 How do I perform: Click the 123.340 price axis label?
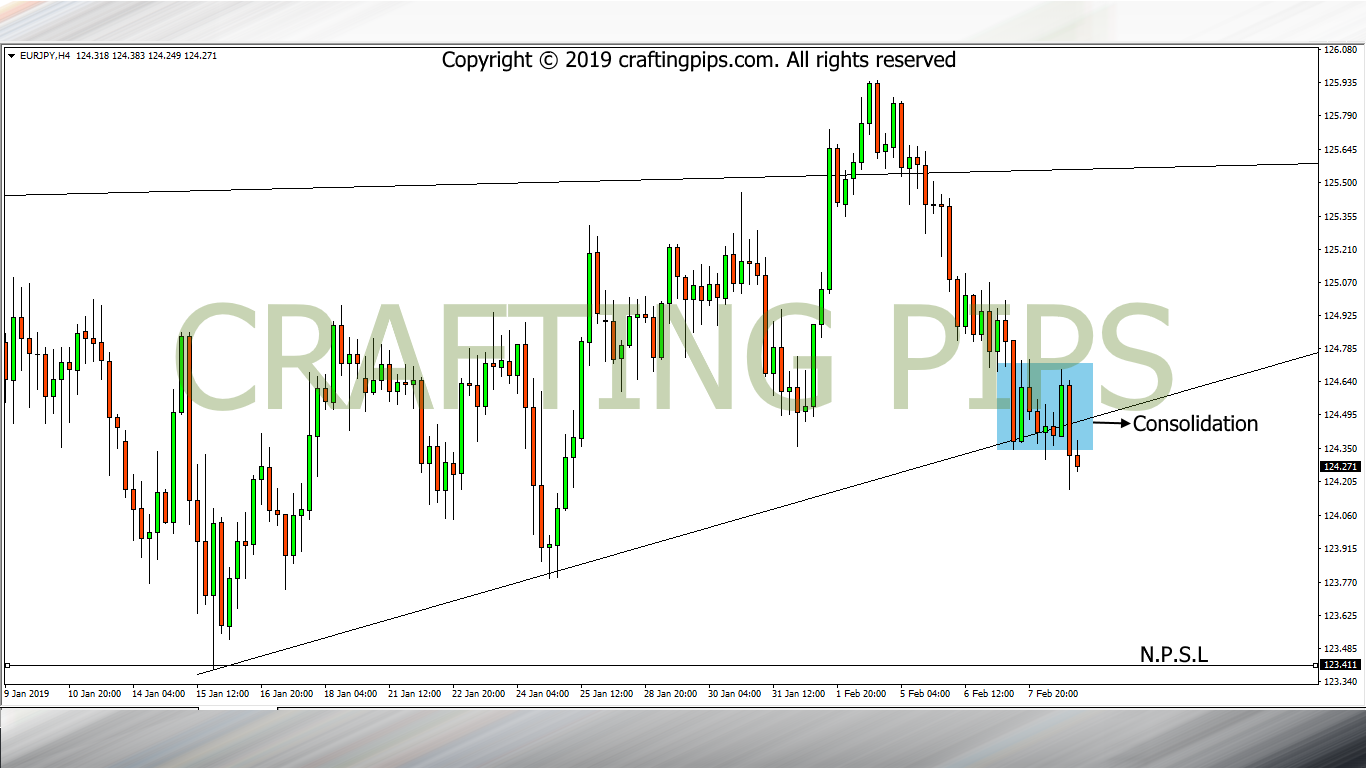pos(1339,682)
